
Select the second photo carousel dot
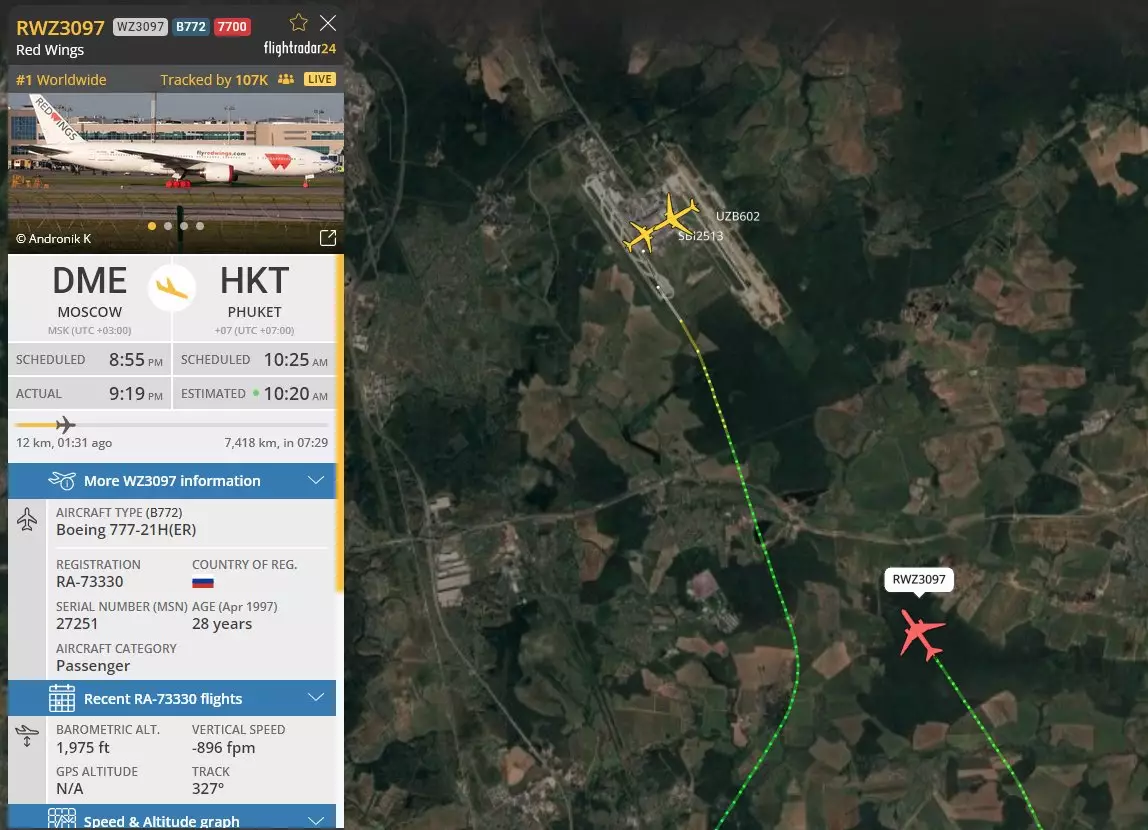(168, 226)
